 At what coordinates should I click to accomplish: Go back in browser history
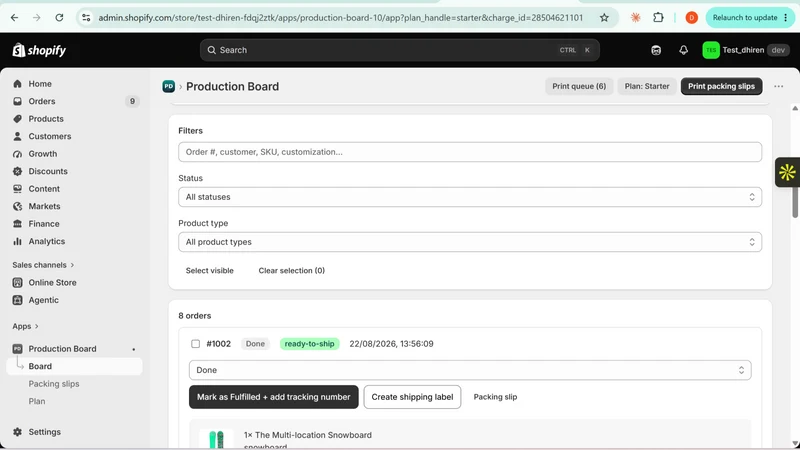14,17
